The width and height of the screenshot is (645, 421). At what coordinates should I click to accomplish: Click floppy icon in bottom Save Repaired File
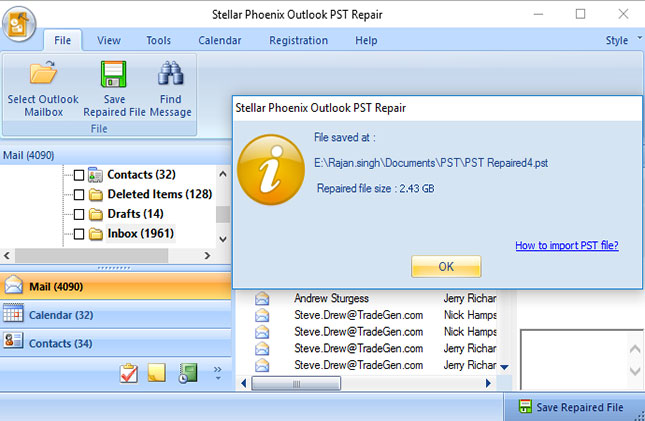click(x=525, y=407)
